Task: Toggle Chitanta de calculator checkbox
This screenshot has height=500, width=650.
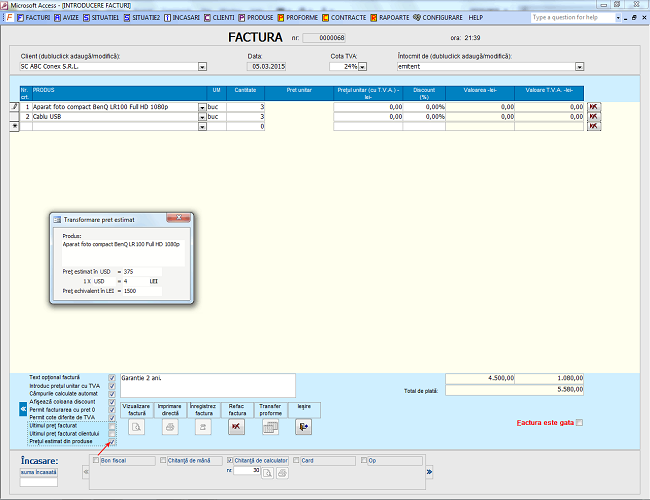Action: pyautogui.click(x=230, y=460)
